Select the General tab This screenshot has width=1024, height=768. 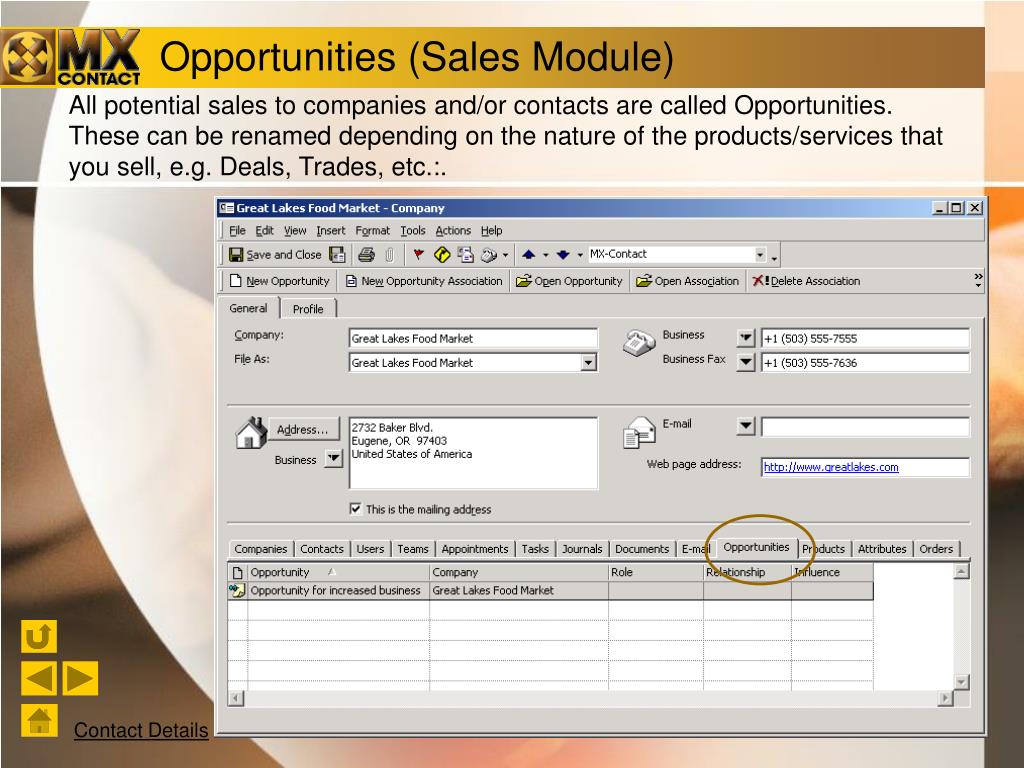click(248, 308)
